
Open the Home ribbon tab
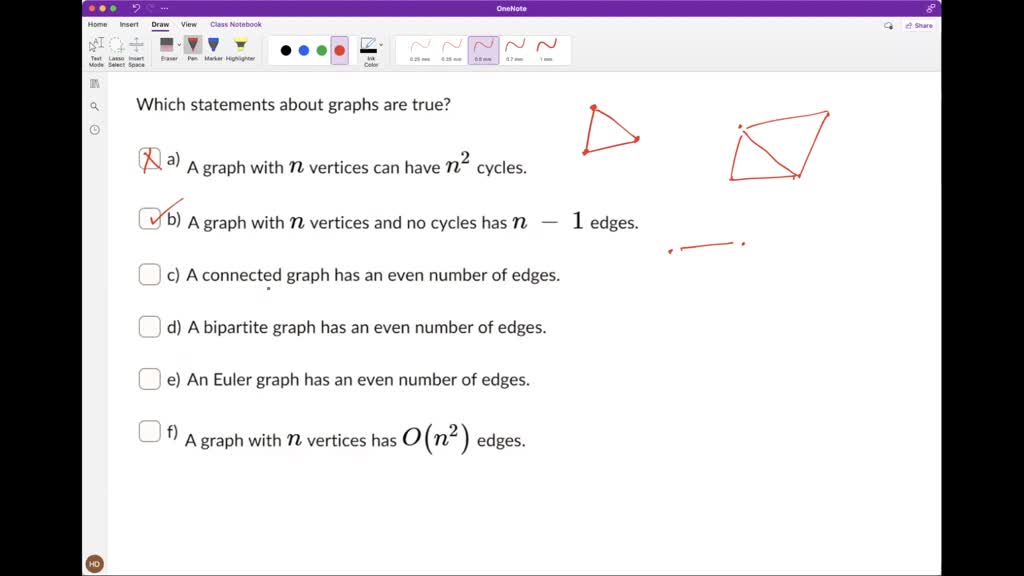point(97,24)
